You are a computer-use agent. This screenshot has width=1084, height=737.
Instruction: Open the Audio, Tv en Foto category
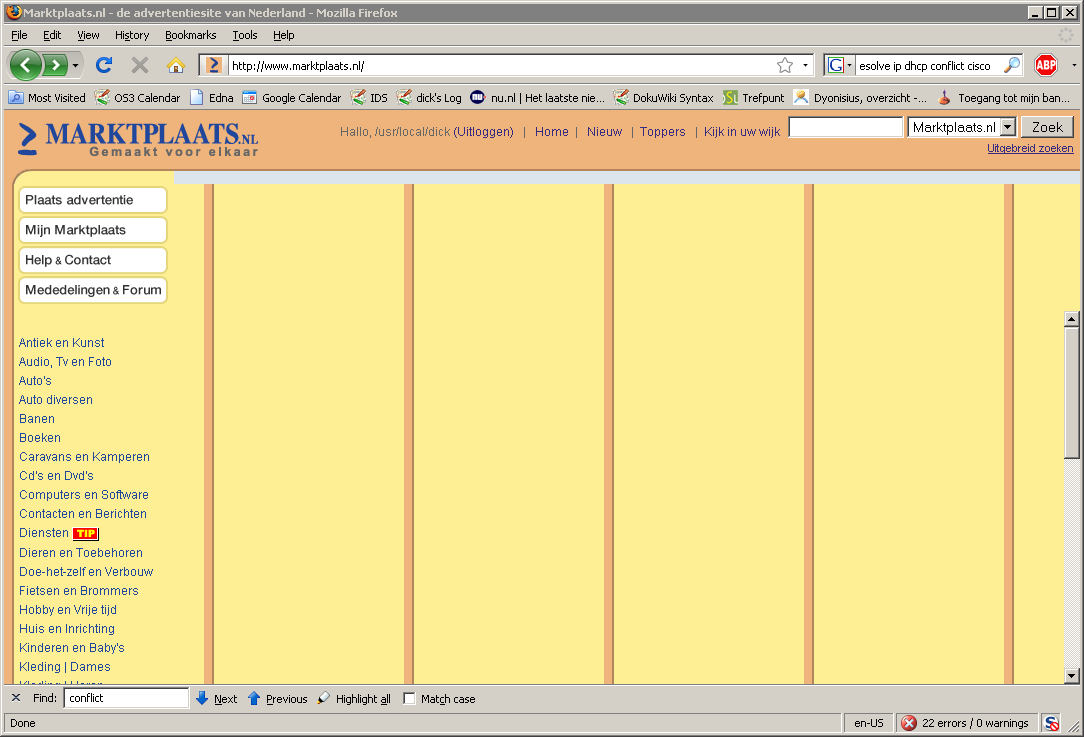pos(65,362)
